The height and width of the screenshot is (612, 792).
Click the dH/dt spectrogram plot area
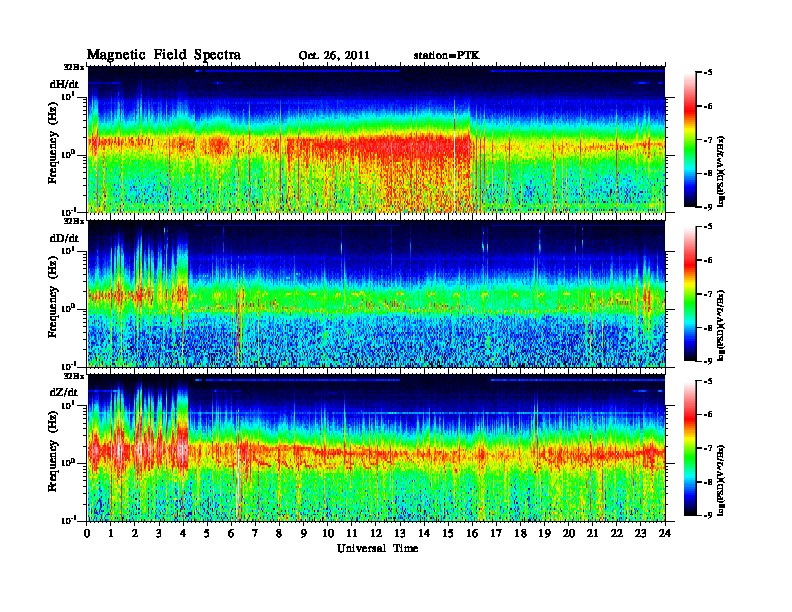pos(376,139)
